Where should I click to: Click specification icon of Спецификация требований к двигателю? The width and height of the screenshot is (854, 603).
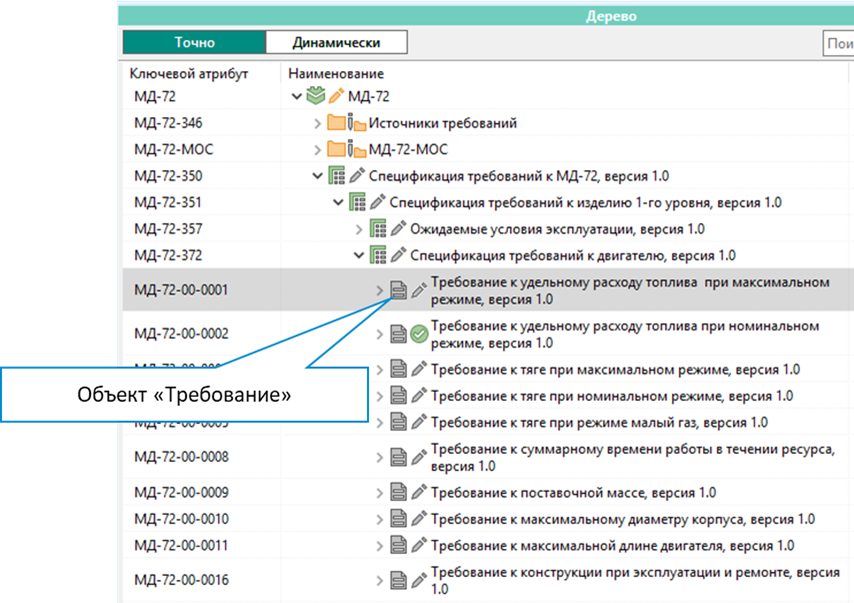(x=378, y=255)
